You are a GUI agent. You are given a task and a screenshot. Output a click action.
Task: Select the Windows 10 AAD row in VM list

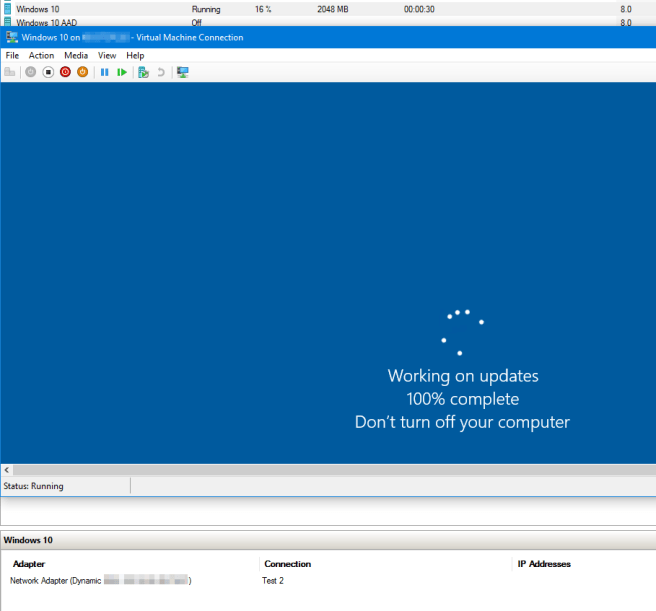(328, 22)
